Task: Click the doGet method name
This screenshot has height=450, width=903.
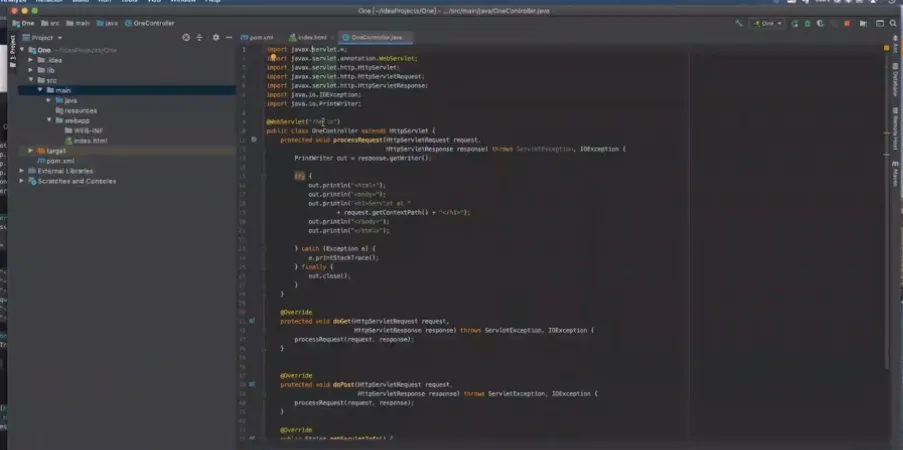Action: [x=342, y=322]
